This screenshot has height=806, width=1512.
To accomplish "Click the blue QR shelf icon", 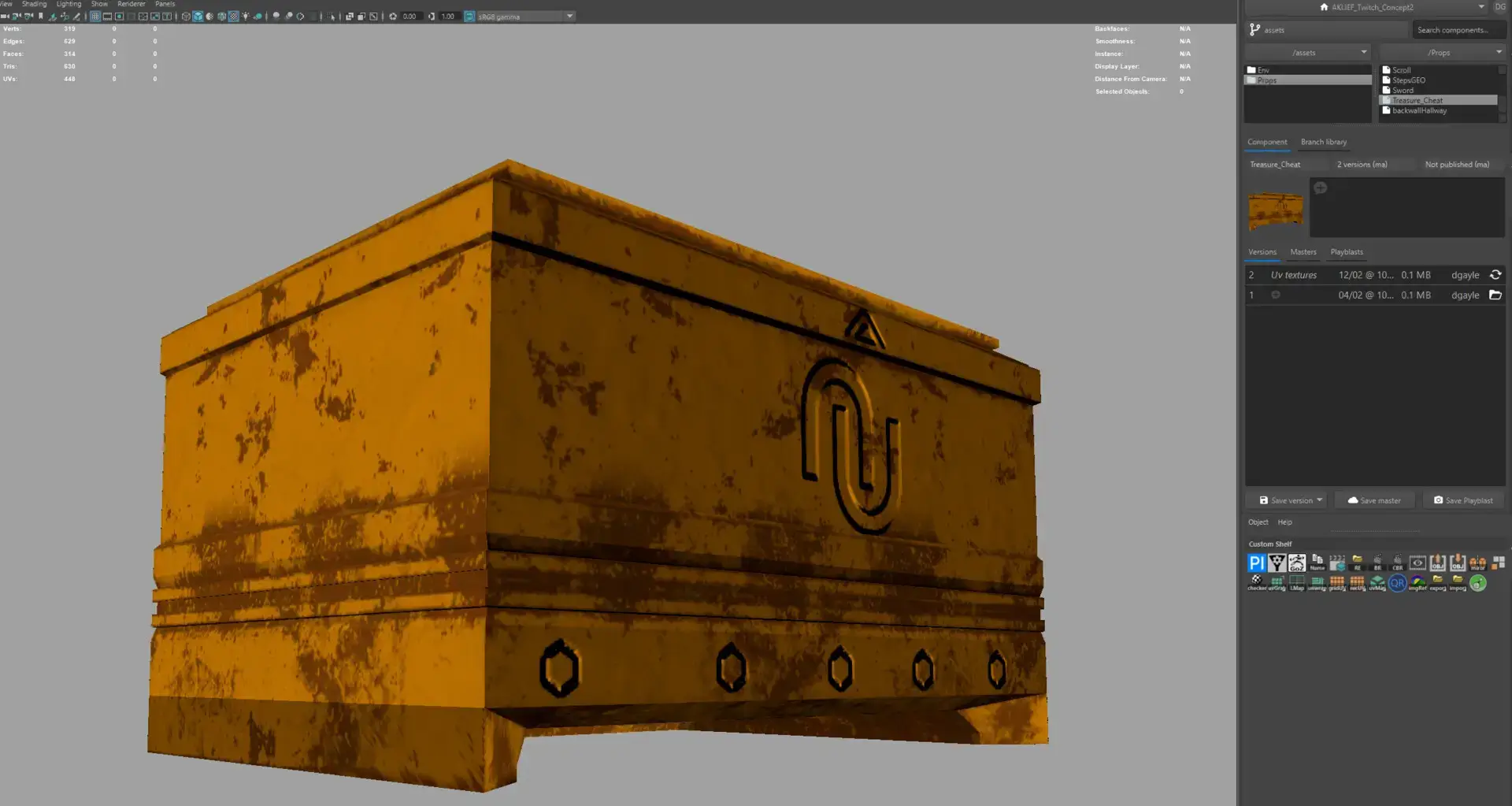I will [x=1397, y=583].
